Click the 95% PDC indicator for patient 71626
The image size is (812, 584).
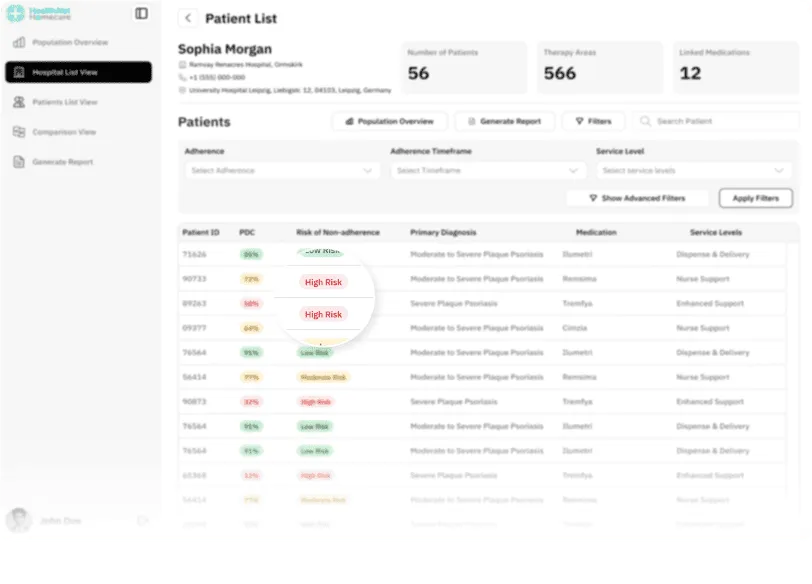tap(251, 254)
